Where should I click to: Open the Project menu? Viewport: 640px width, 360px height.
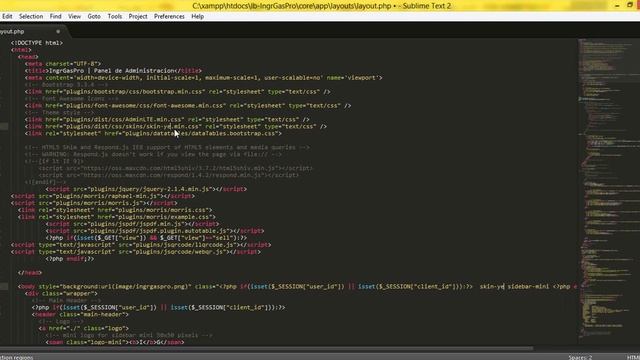[138, 16]
